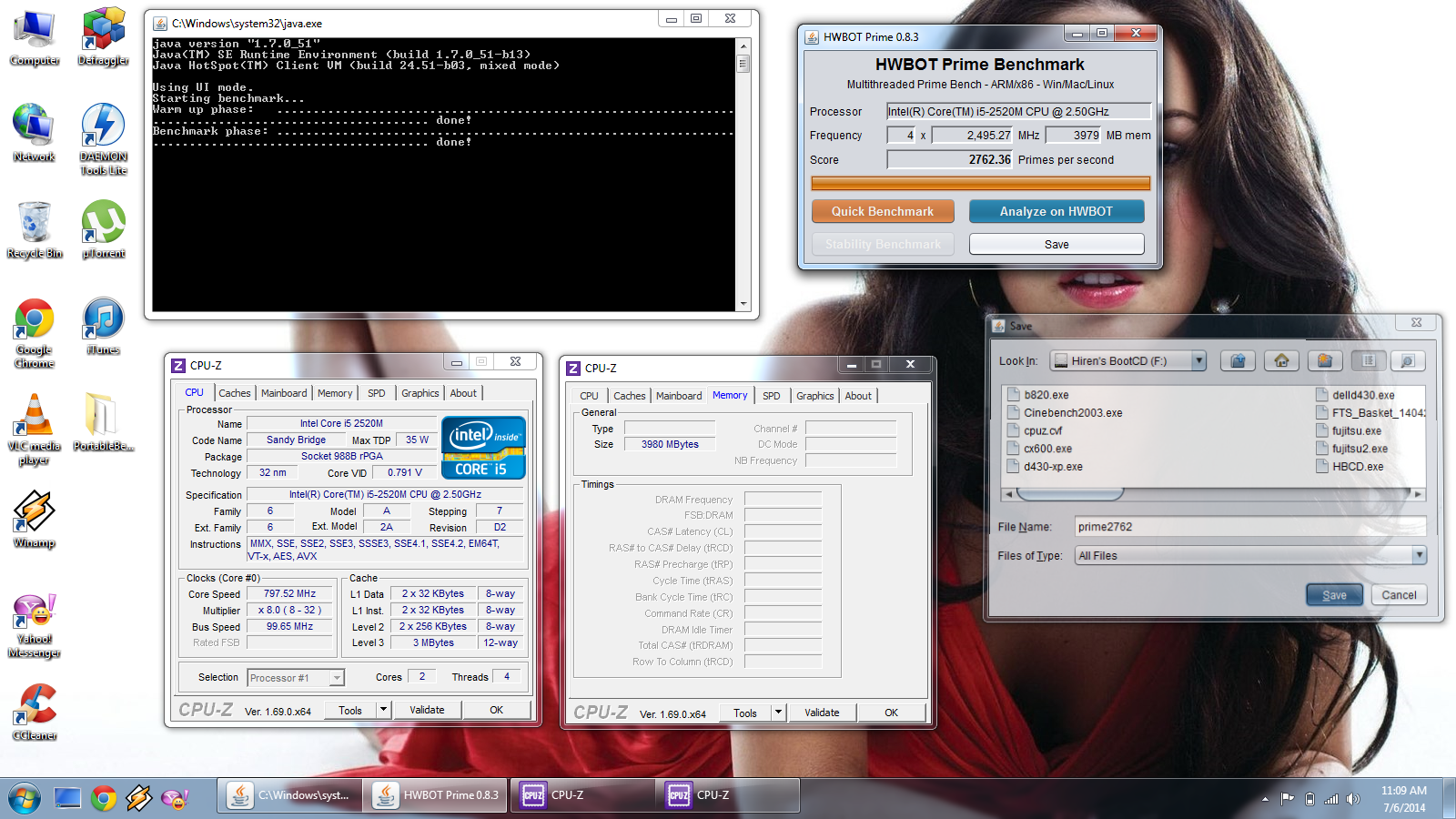
Task: Open the Windows Start menu
Action: coord(25,799)
